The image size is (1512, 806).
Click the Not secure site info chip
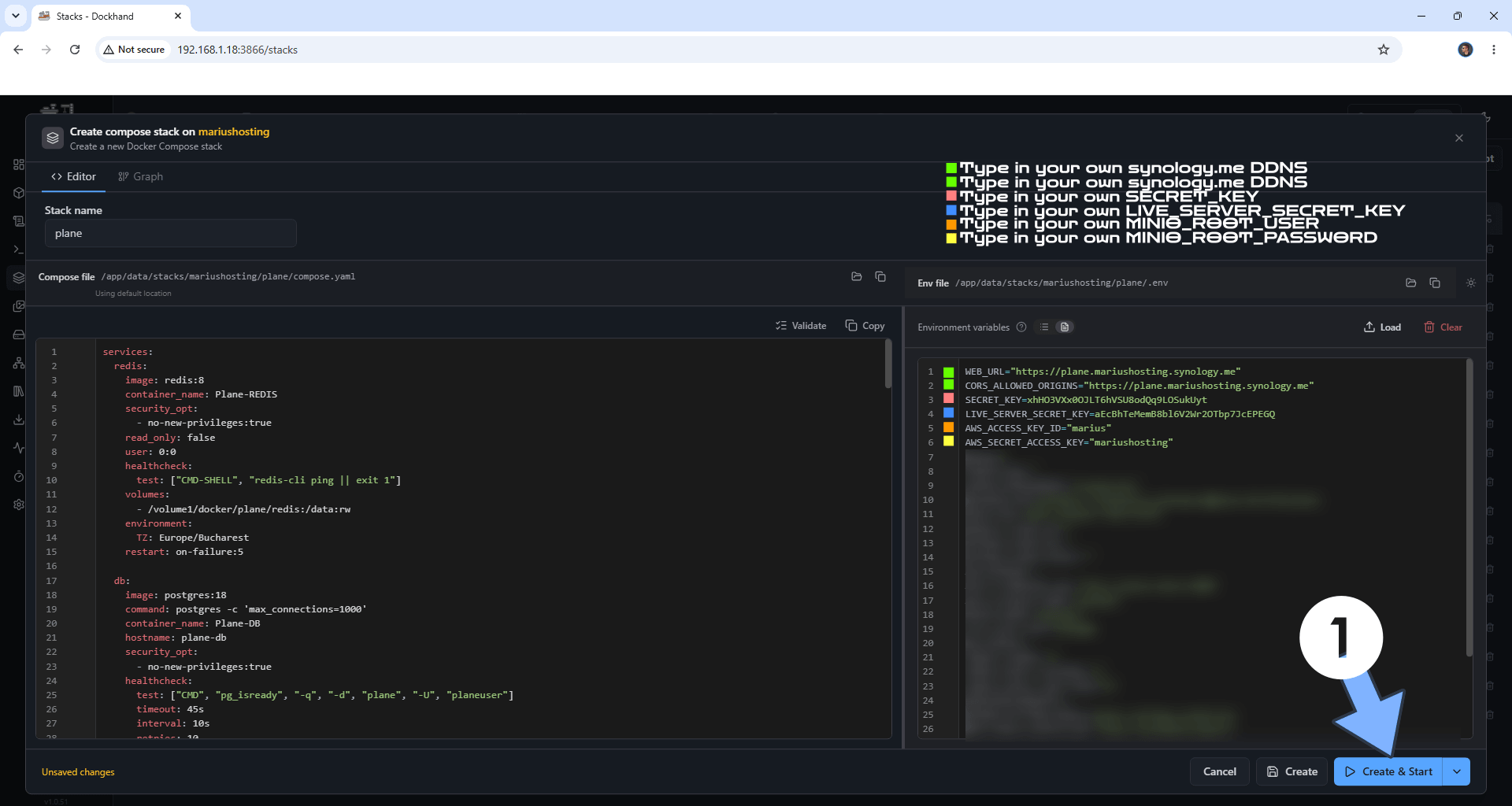coord(134,50)
